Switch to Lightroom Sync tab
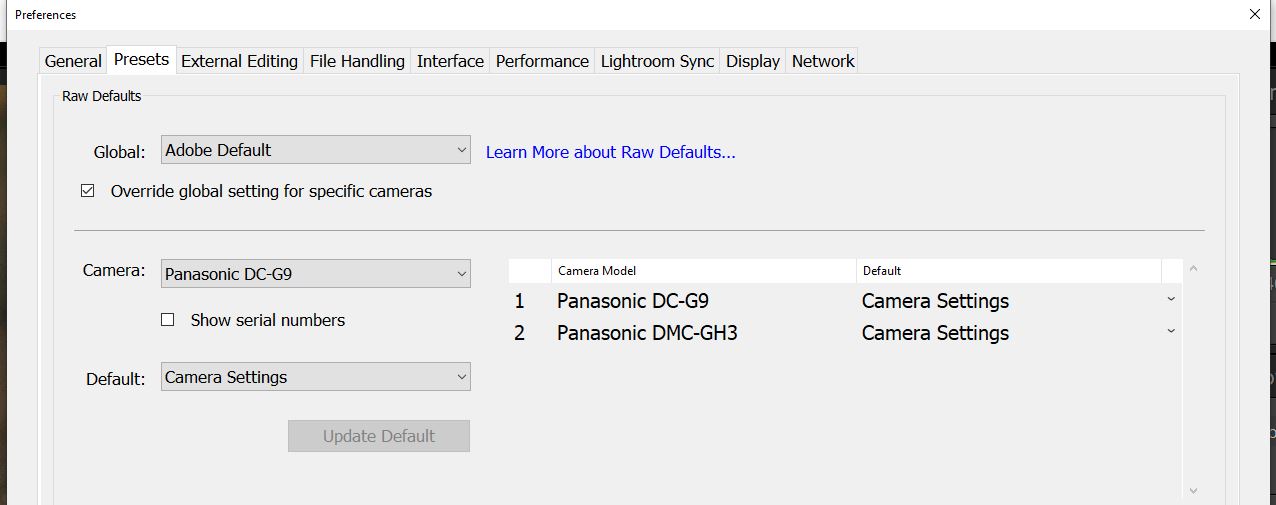1276x505 pixels. (657, 61)
